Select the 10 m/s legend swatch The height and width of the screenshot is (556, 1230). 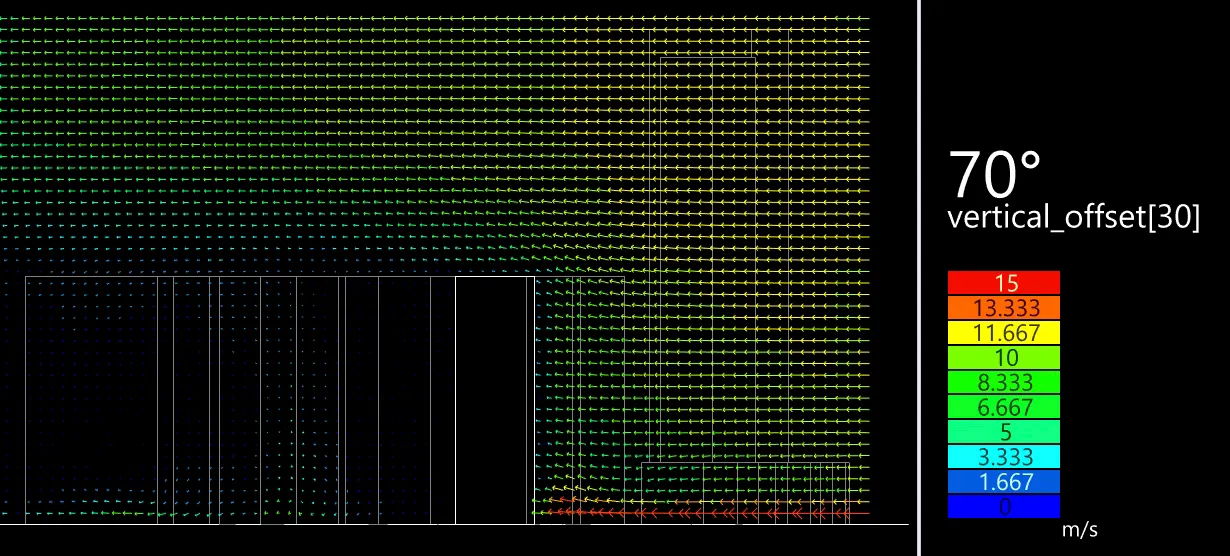click(1004, 357)
